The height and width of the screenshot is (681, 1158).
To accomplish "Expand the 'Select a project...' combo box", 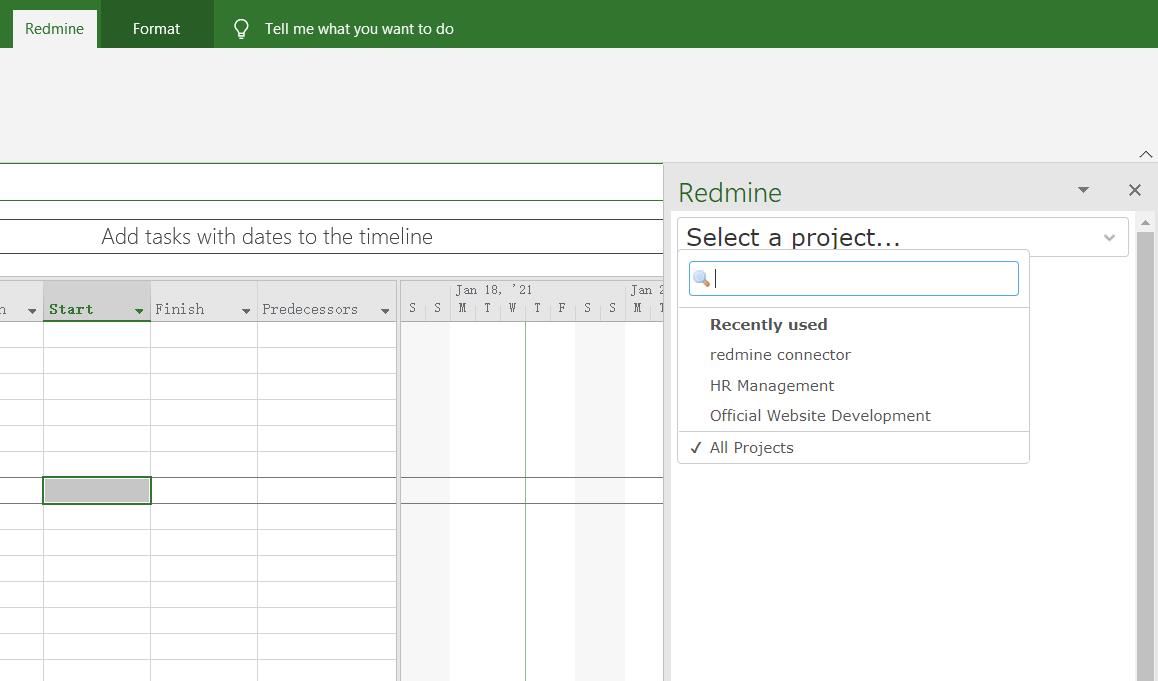I will (x=902, y=237).
